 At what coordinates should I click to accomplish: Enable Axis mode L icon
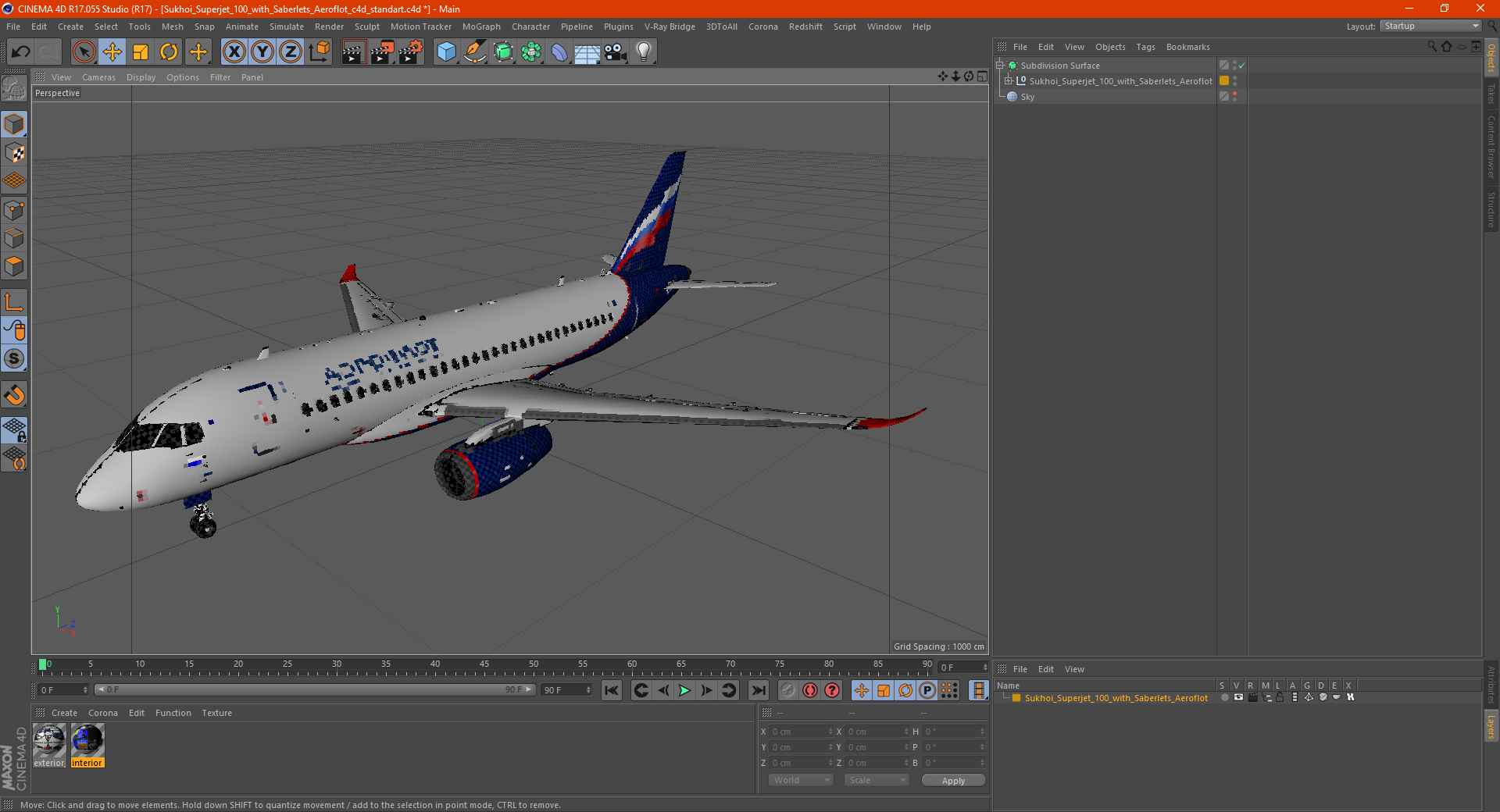click(x=14, y=302)
